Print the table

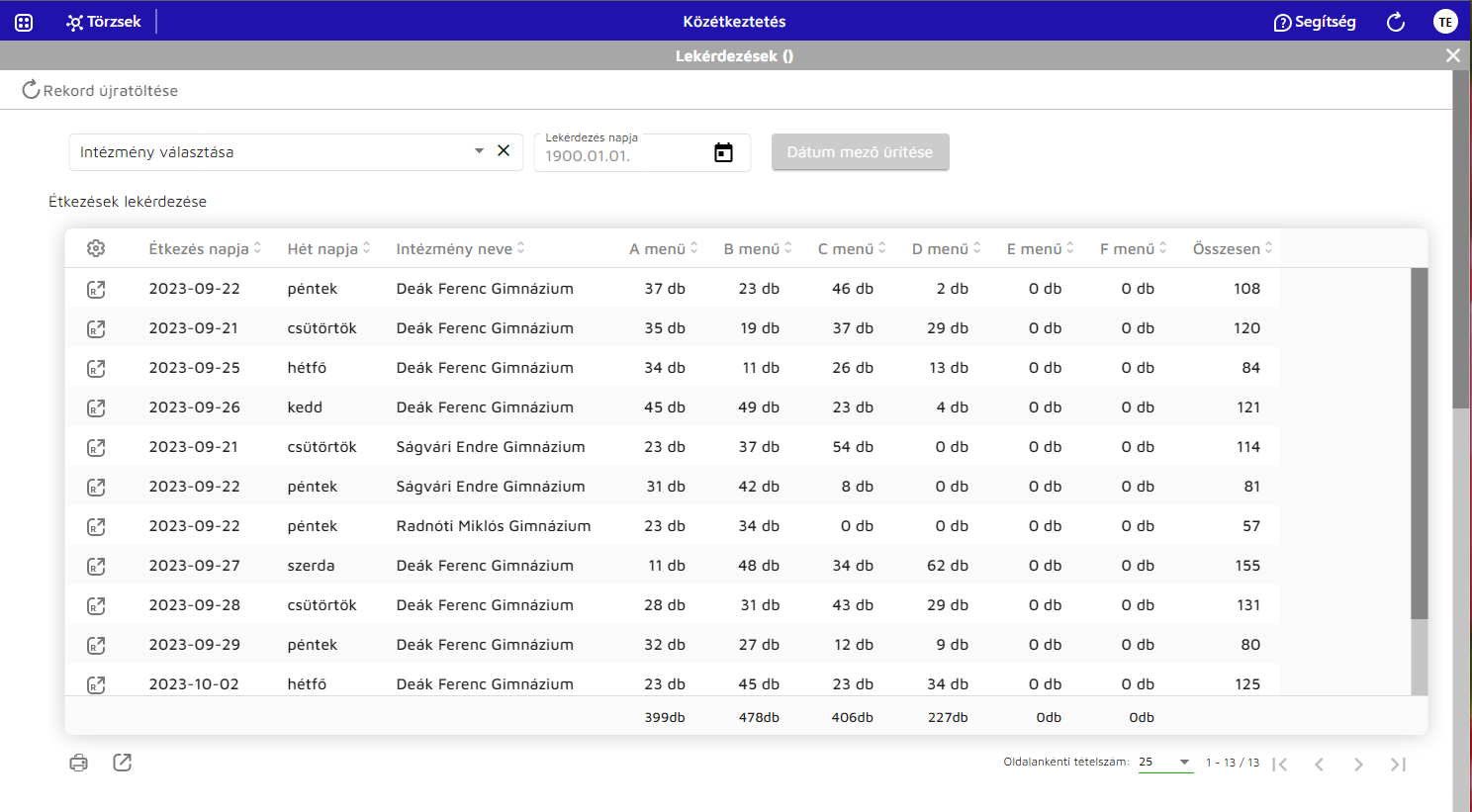click(x=79, y=763)
